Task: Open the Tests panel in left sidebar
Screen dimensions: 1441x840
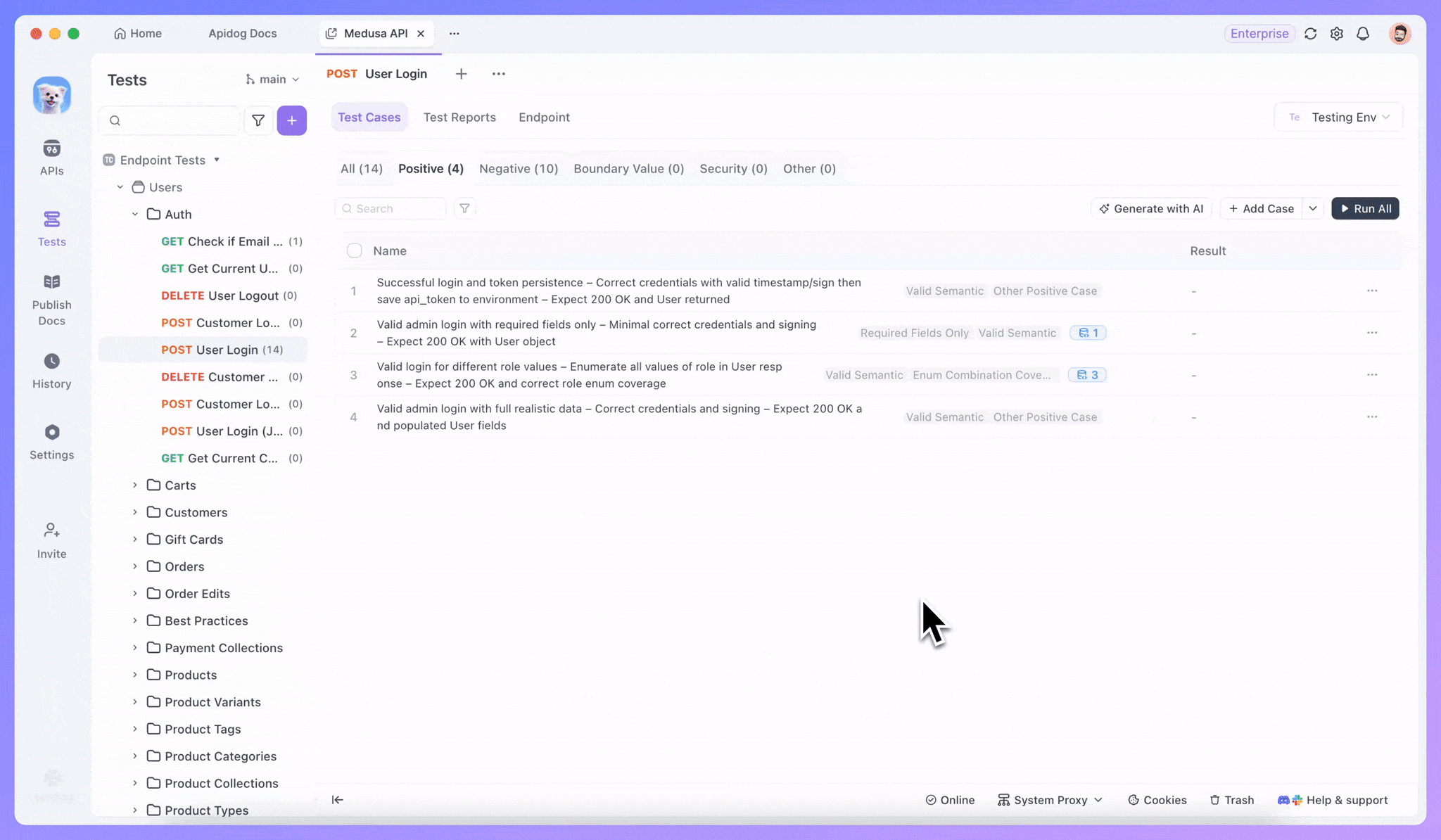Action: point(51,229)
